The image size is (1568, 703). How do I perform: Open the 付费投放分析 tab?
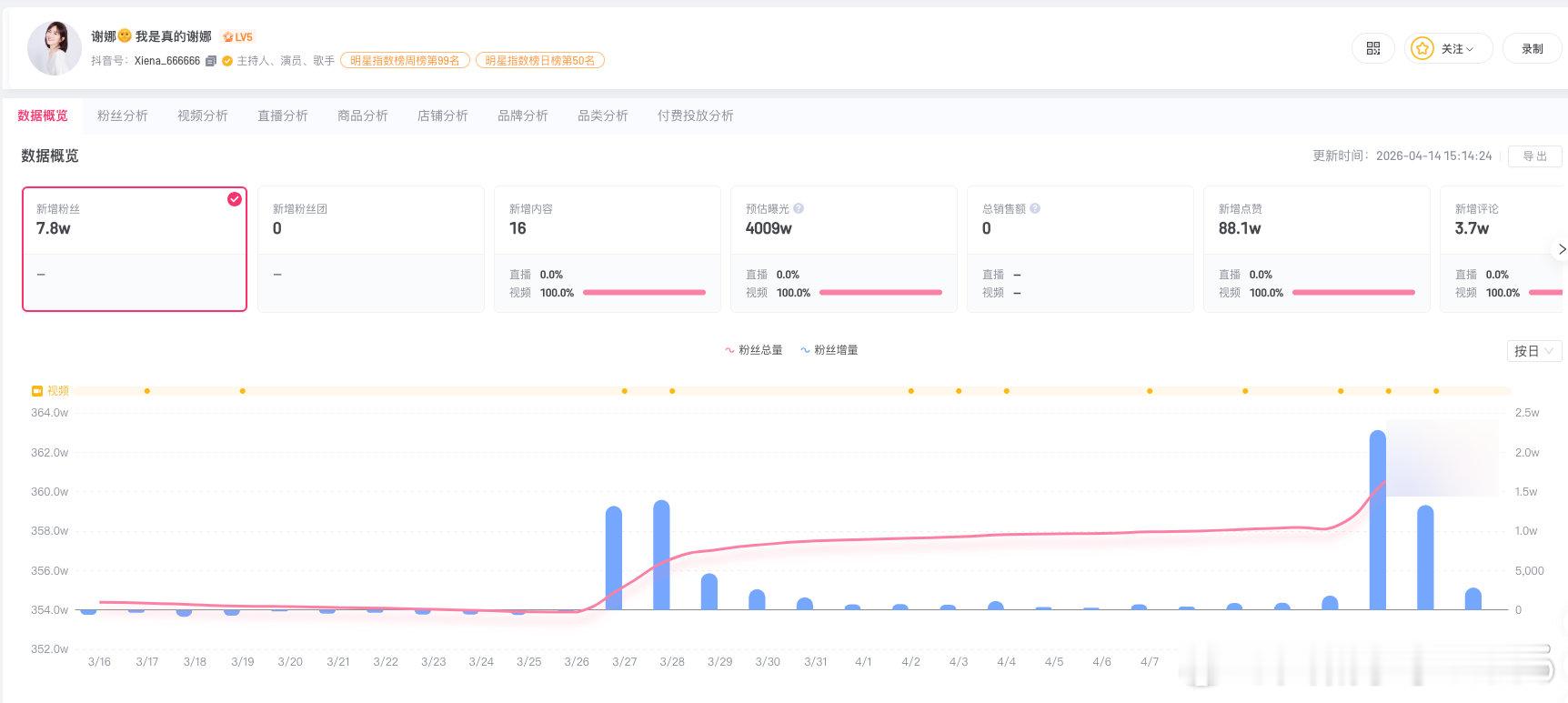point(696,115)
